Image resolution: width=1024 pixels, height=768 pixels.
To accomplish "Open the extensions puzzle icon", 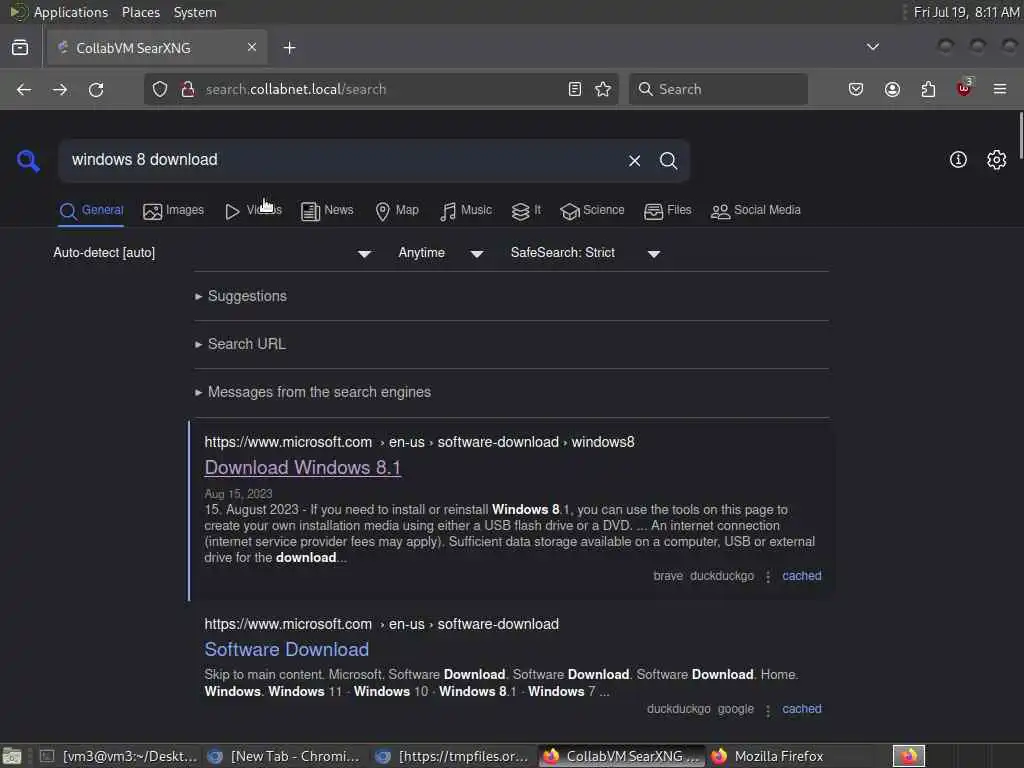I will (928, 89).
